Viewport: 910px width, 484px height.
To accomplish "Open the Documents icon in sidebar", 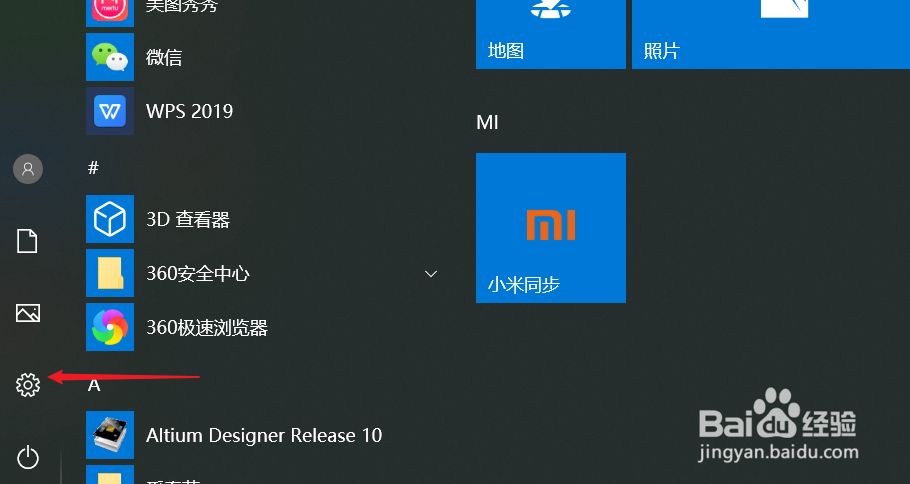I will [27, 241].
